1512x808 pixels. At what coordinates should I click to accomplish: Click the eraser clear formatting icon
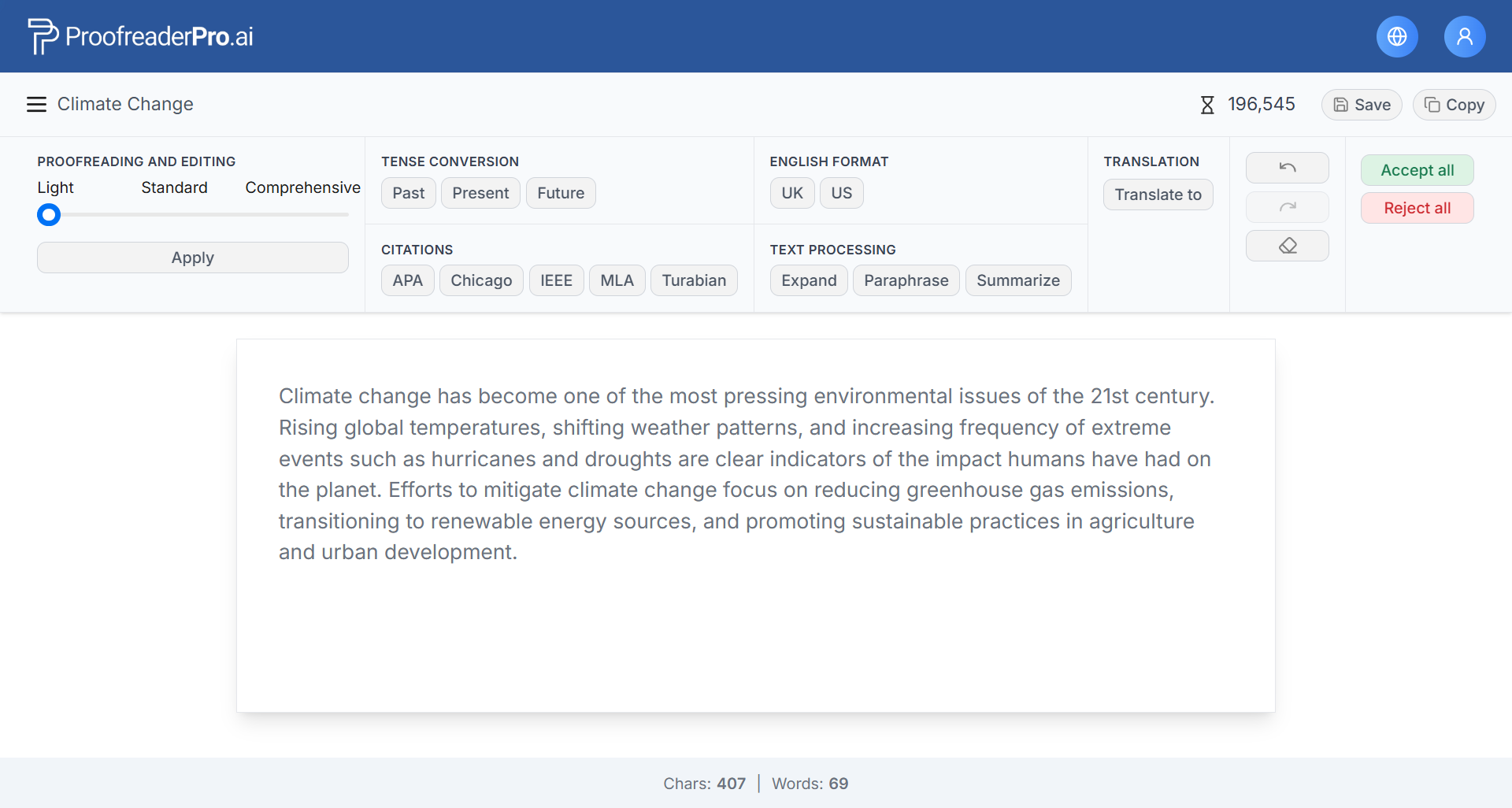tap(1287, 246)
